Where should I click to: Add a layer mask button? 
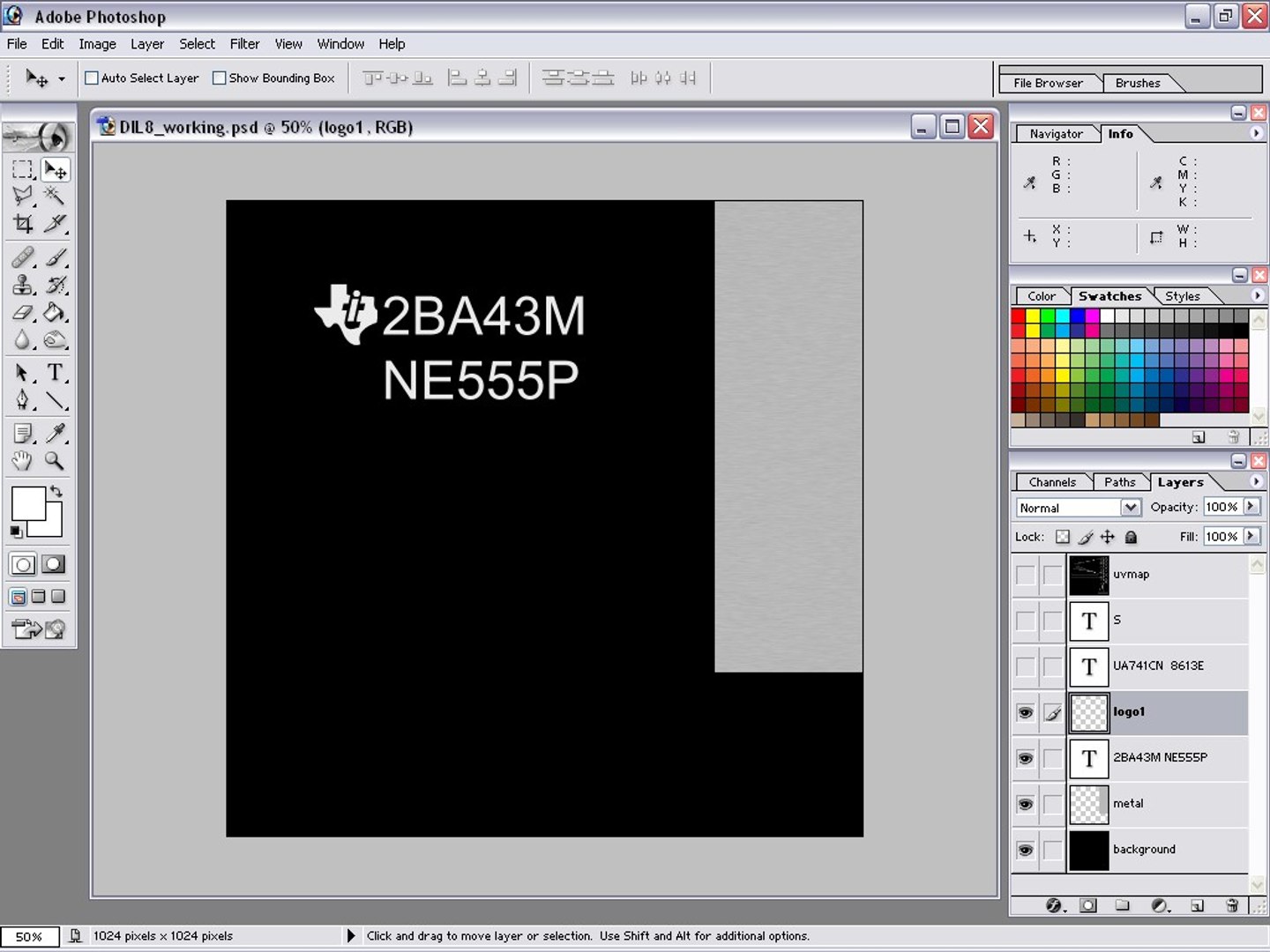pyautogui.click(x=1088, y=905)
